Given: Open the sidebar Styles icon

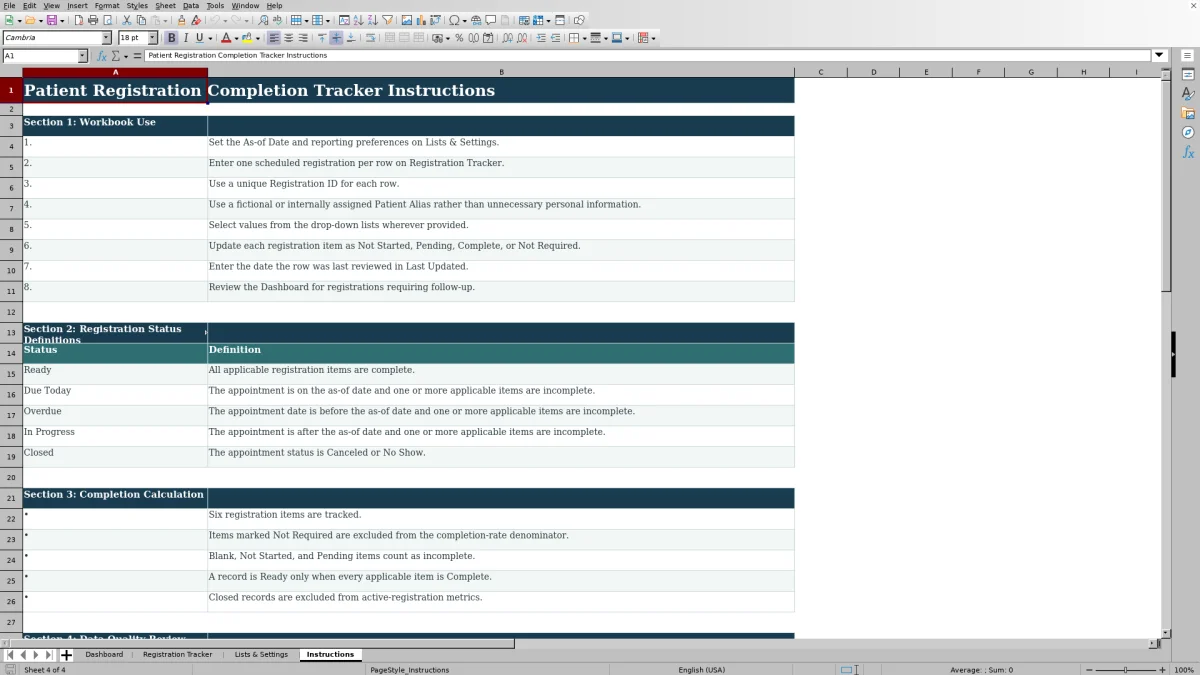Looking at the screenshot, I should coord(1188,94).
